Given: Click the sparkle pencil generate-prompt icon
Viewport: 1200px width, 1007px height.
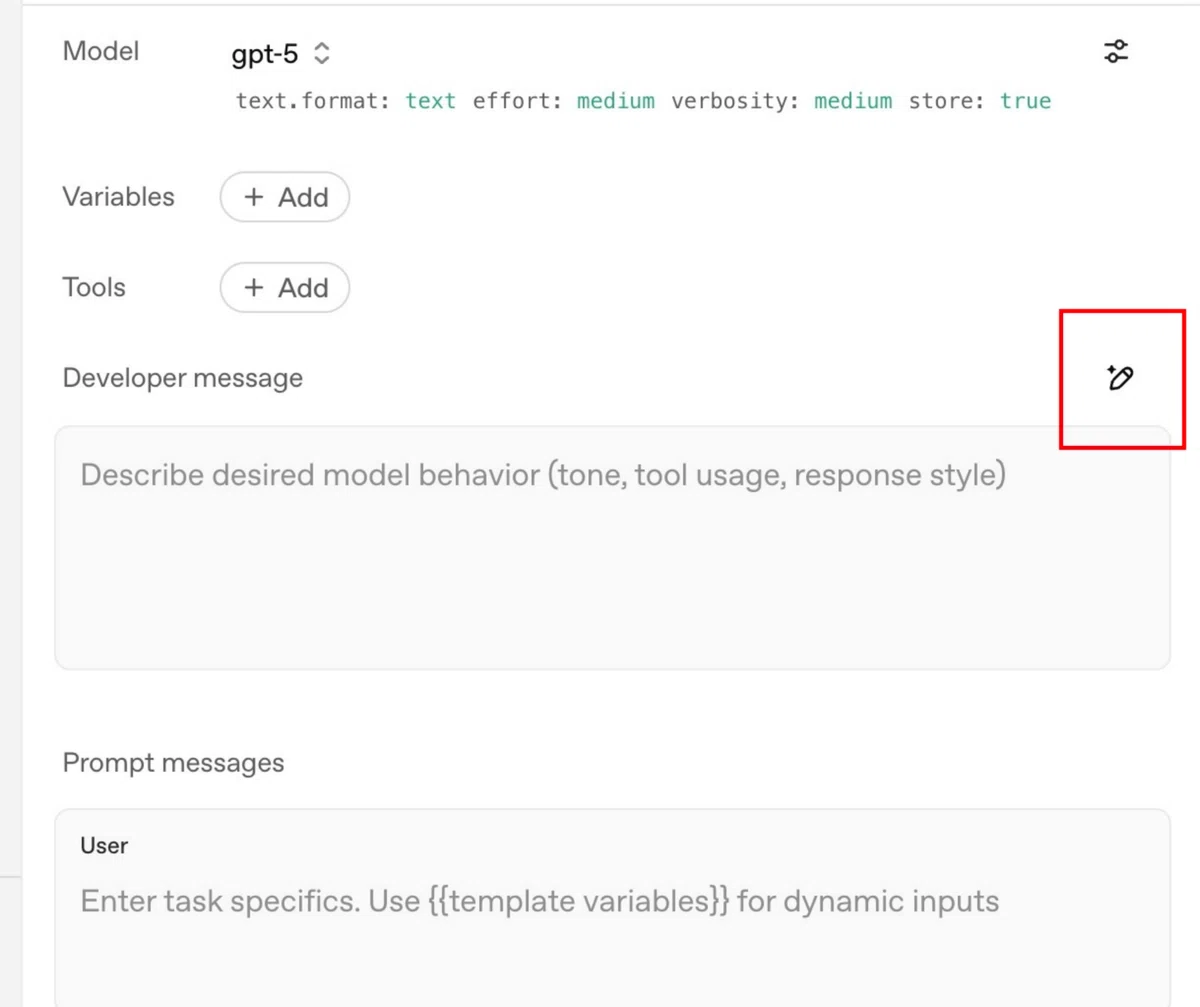Looking at the screenshot, I should (x=1120, y=378).
